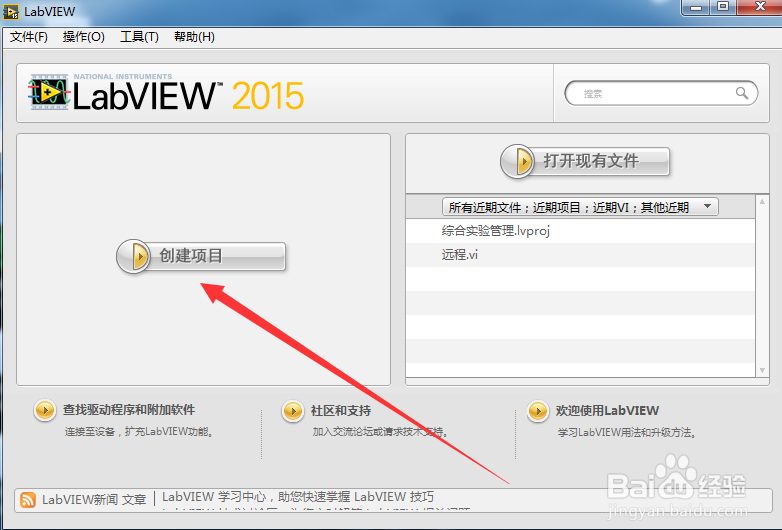
Task: Open recent file 远程.vi
Action: click(x=459, y=255)
